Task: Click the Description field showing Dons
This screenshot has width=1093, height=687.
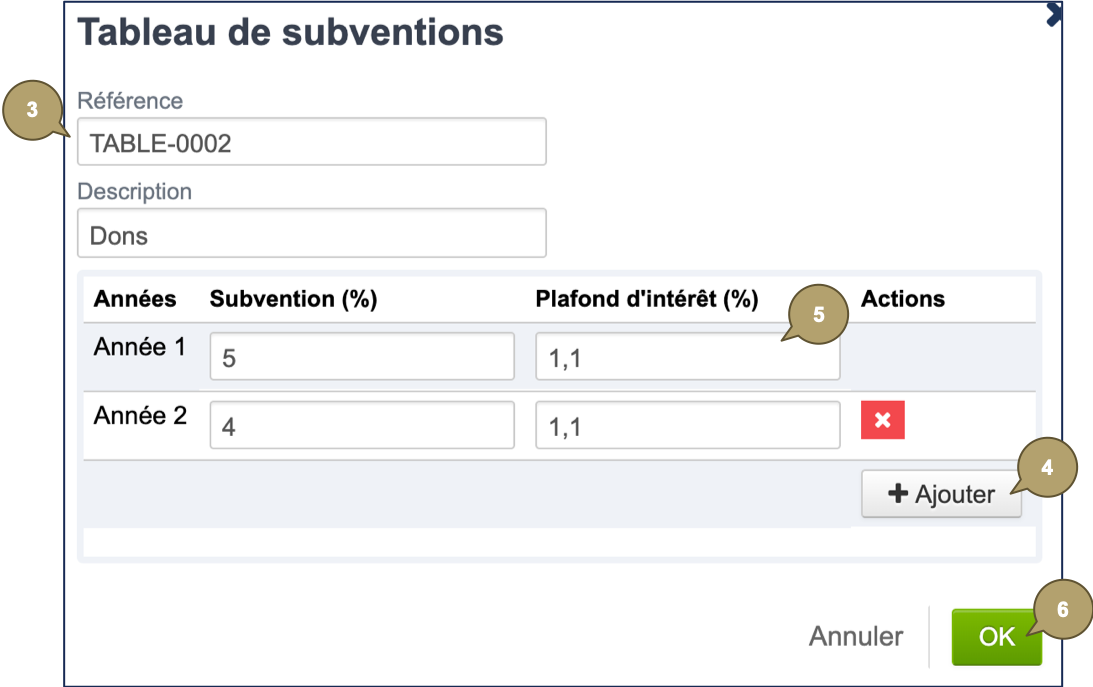Action: [x=311, y=232]
